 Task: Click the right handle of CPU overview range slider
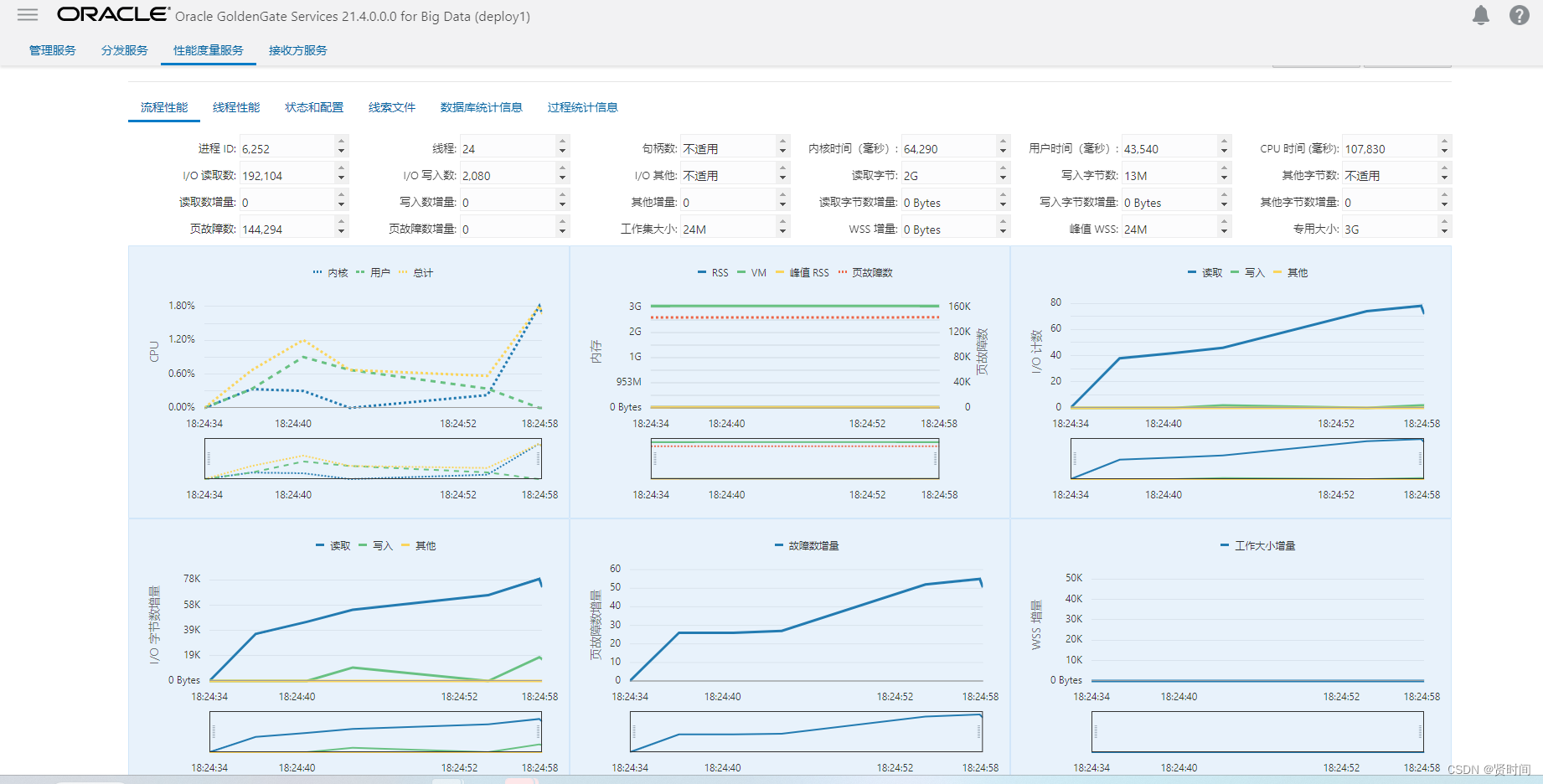click(x=538, y=459)
